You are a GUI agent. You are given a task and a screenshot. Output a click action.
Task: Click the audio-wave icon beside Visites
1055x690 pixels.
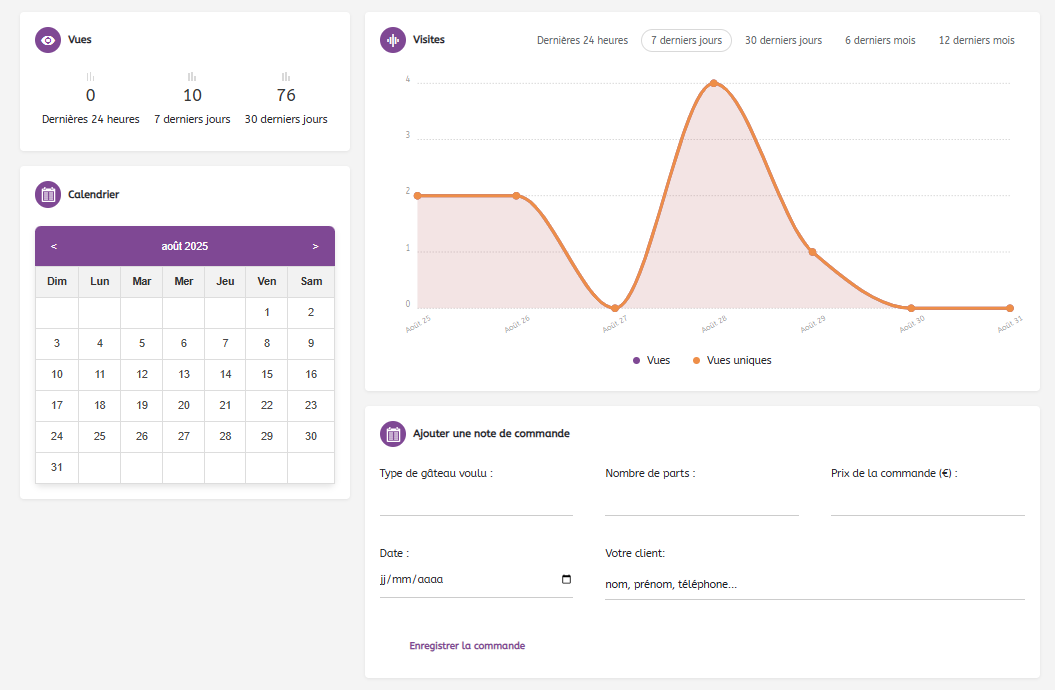pos(393,40)
